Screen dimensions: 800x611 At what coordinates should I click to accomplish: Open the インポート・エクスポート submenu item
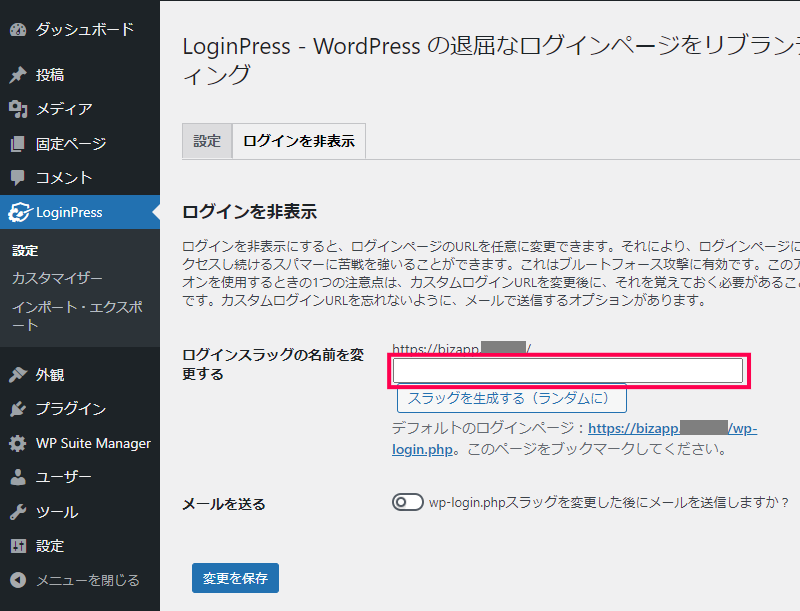[77, 316]
